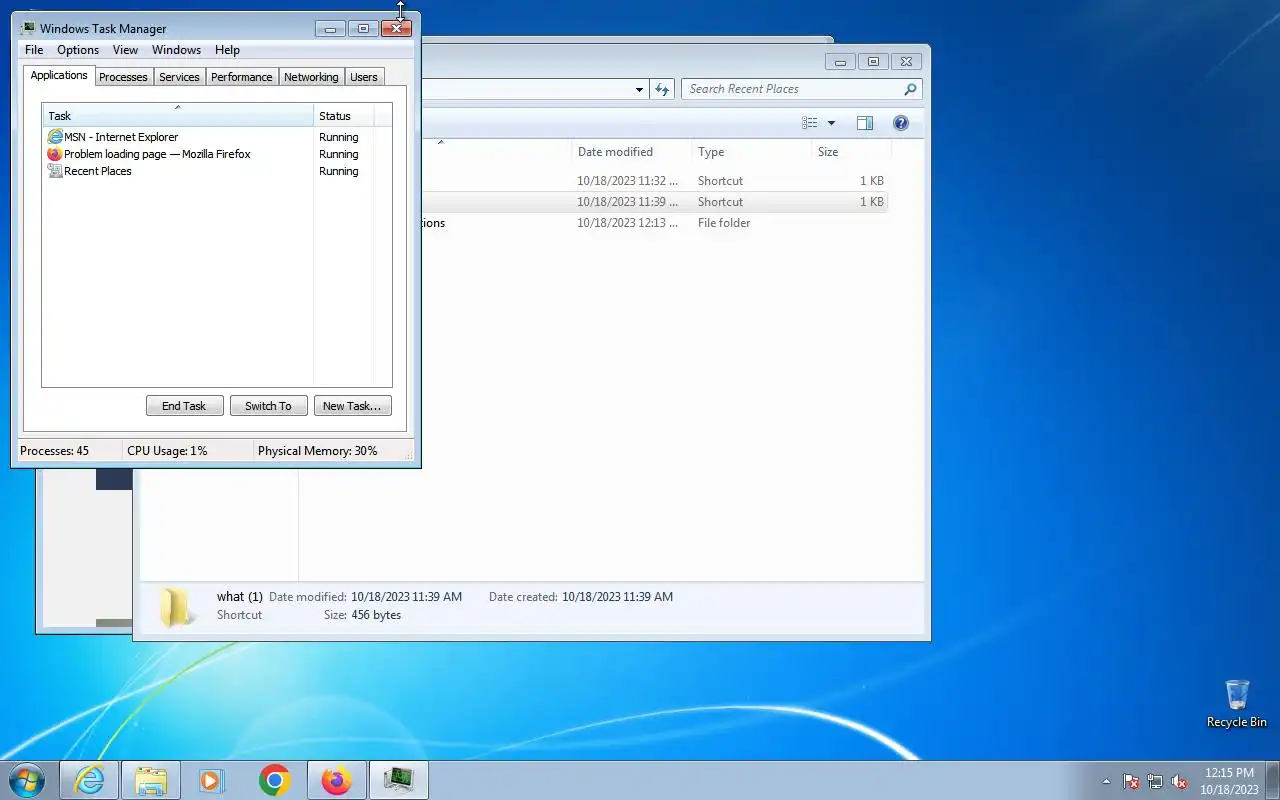1280x800 pixels.
Task: Click the 'what (1)' name in details pane
Action: 239,597
